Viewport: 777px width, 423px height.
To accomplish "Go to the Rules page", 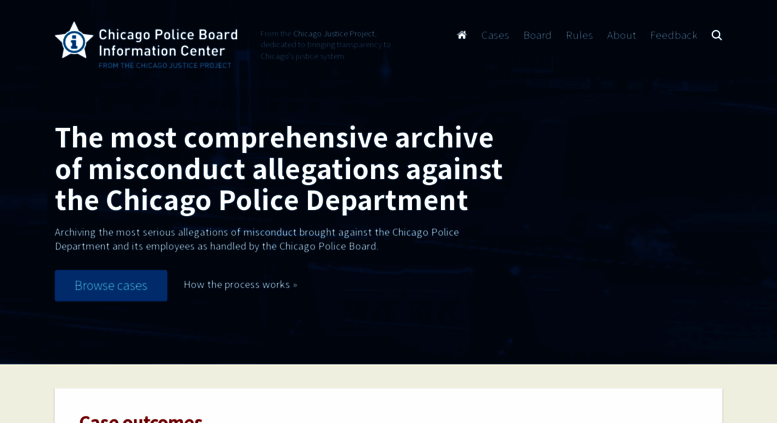I will tap(579, 35).
